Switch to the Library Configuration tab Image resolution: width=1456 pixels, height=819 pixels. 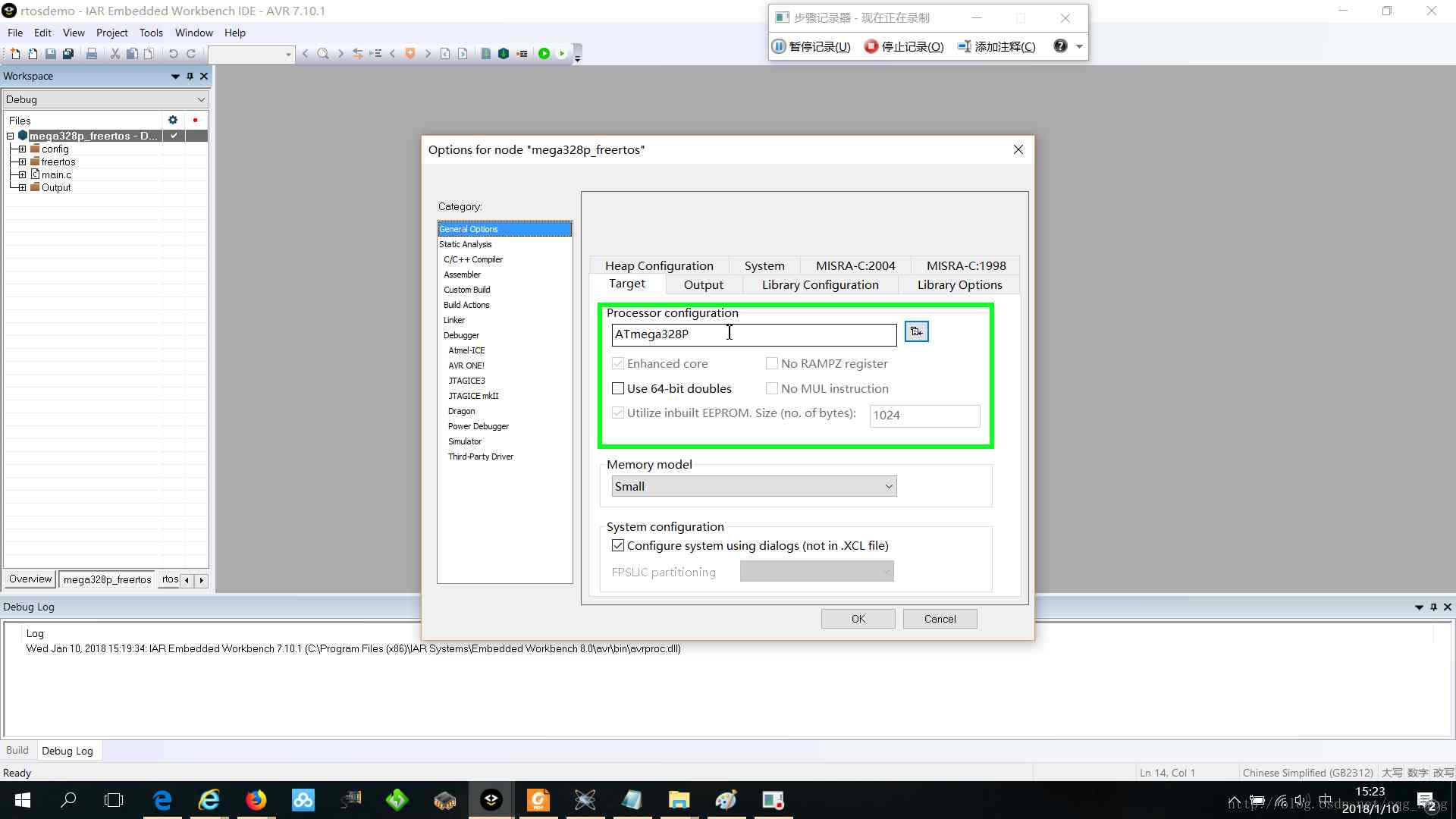[820, 285]
